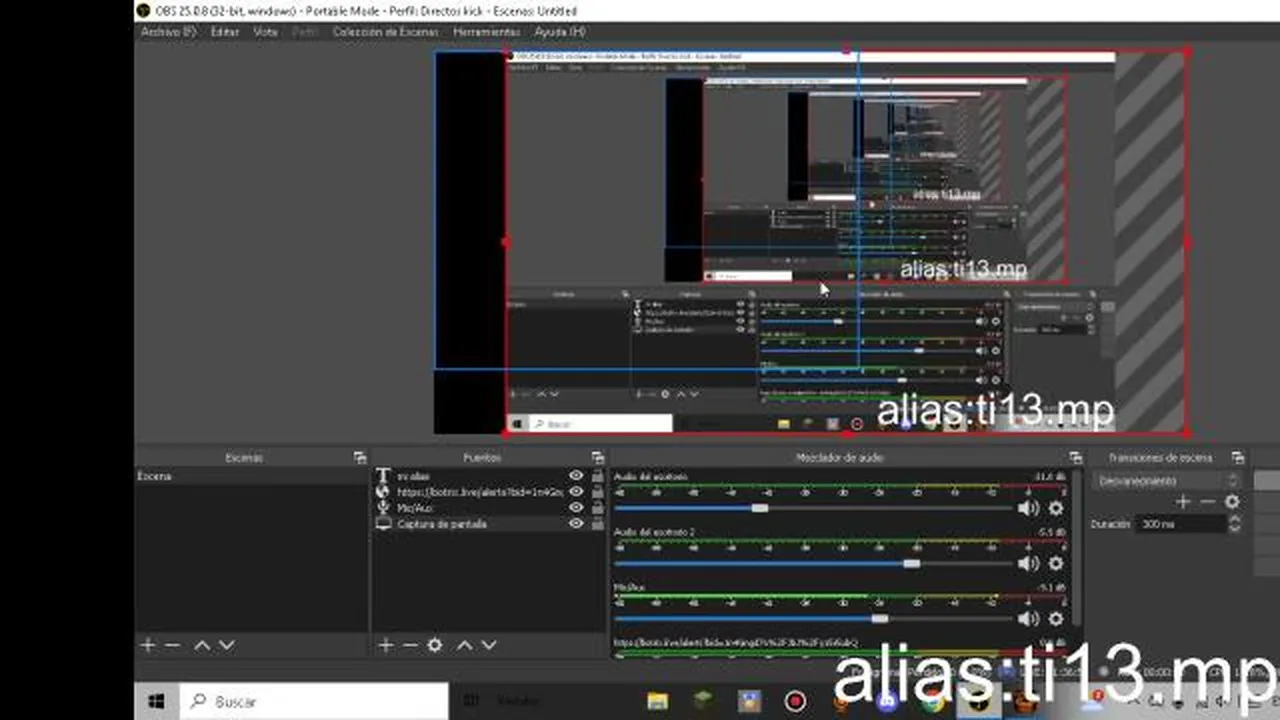Open the scene transition type dropdown
Viewport: 1280px width, 720px height.
(x=1167, y=481)
